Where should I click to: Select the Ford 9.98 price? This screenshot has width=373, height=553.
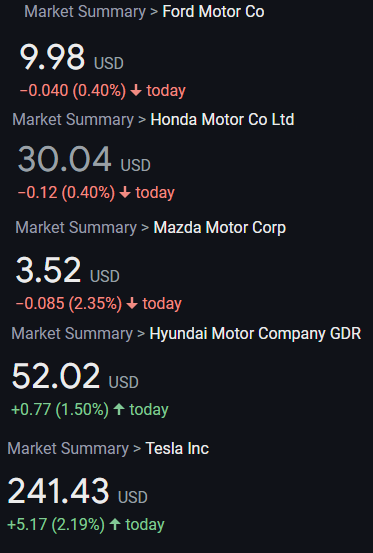(52, 57)
